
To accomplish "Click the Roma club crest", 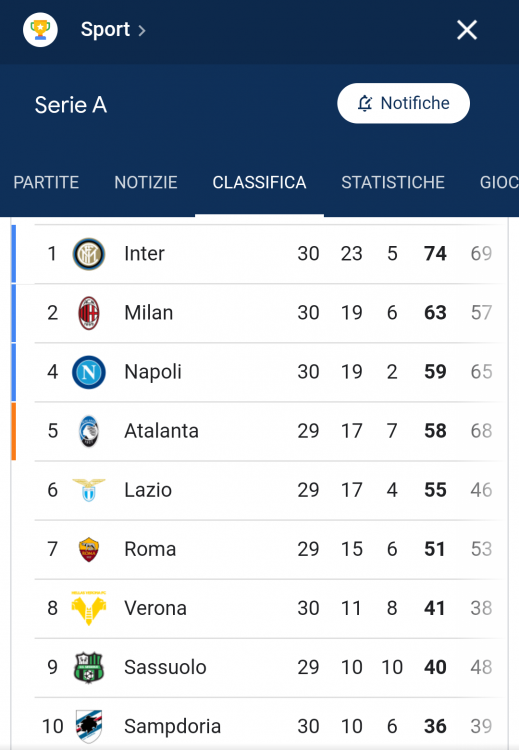I will (88, 549).
